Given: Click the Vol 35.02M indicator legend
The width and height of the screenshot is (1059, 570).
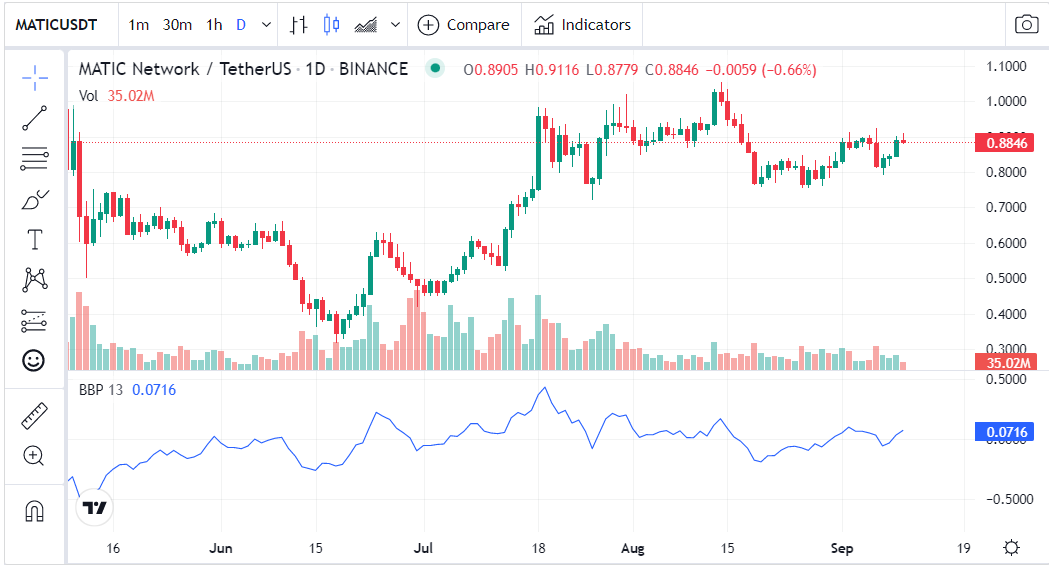Looking at the screenshot, I should tap(117, 96).
